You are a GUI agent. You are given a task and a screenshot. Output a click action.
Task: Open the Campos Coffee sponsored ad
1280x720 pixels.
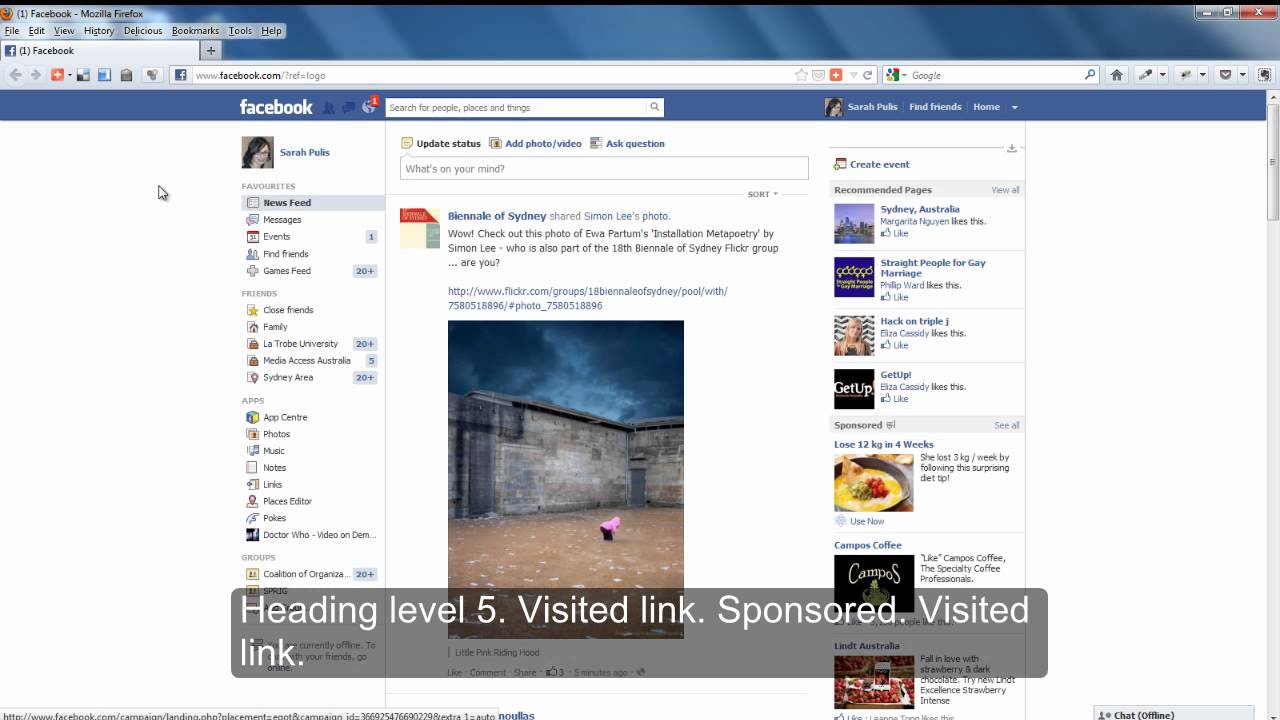pos(868,545)
